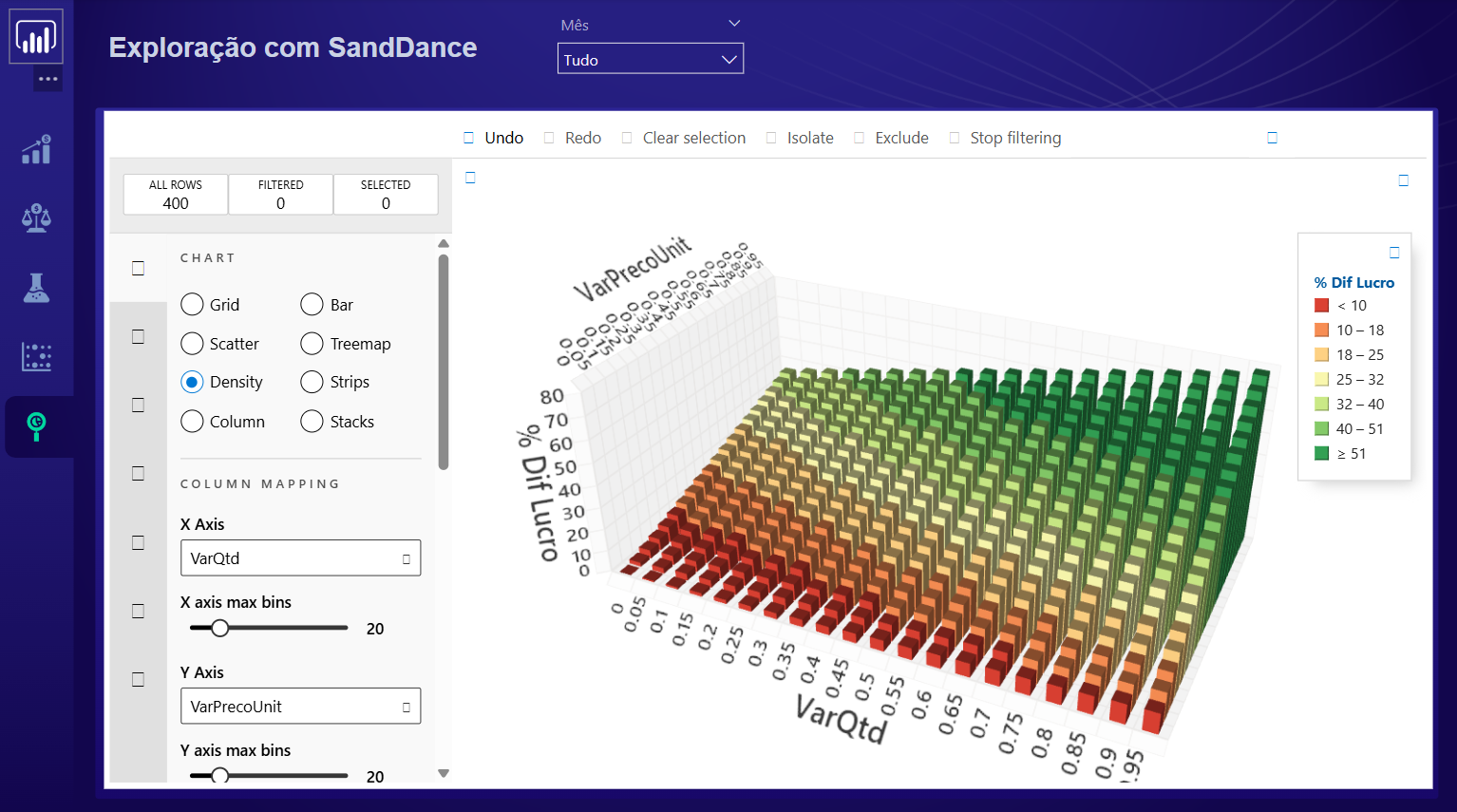Image resolution: width=1457 pixels, height=812 pixels.
Task: Expand the X Axis VarQtd dropdown
Action: (300, 558)
